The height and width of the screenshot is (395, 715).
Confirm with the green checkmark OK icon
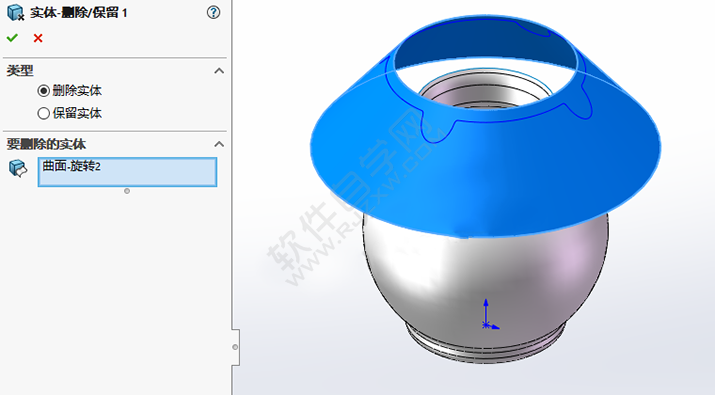pyautogui.click(x=12, y=38)
